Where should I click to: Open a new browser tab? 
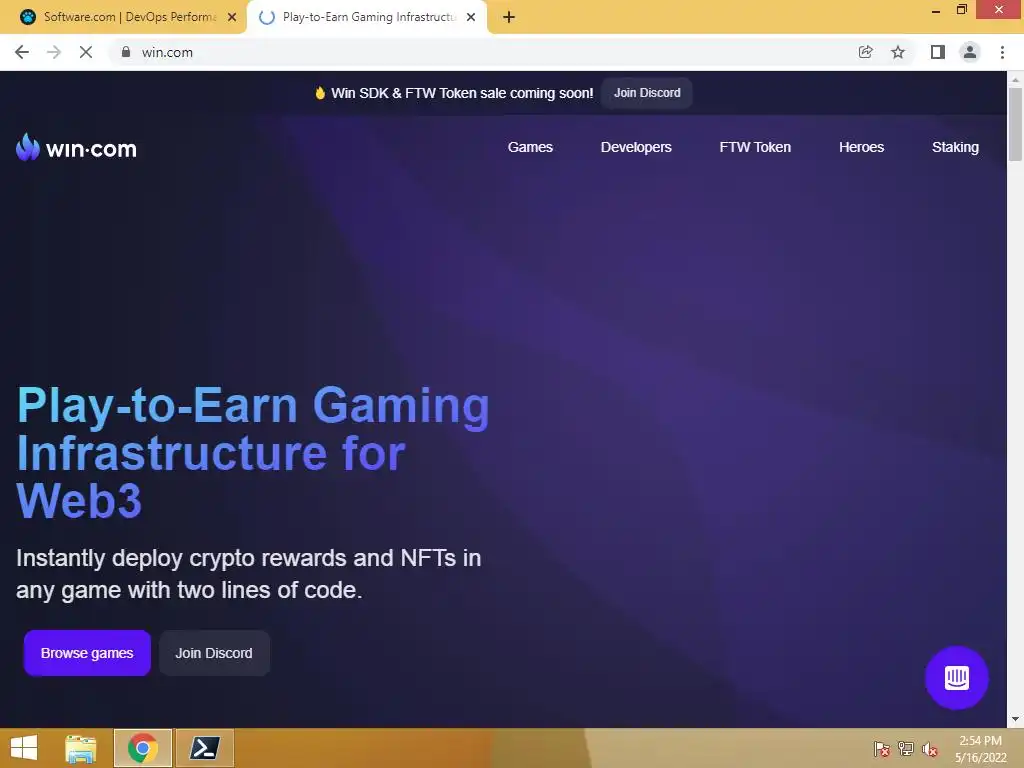tap(509, 17)
